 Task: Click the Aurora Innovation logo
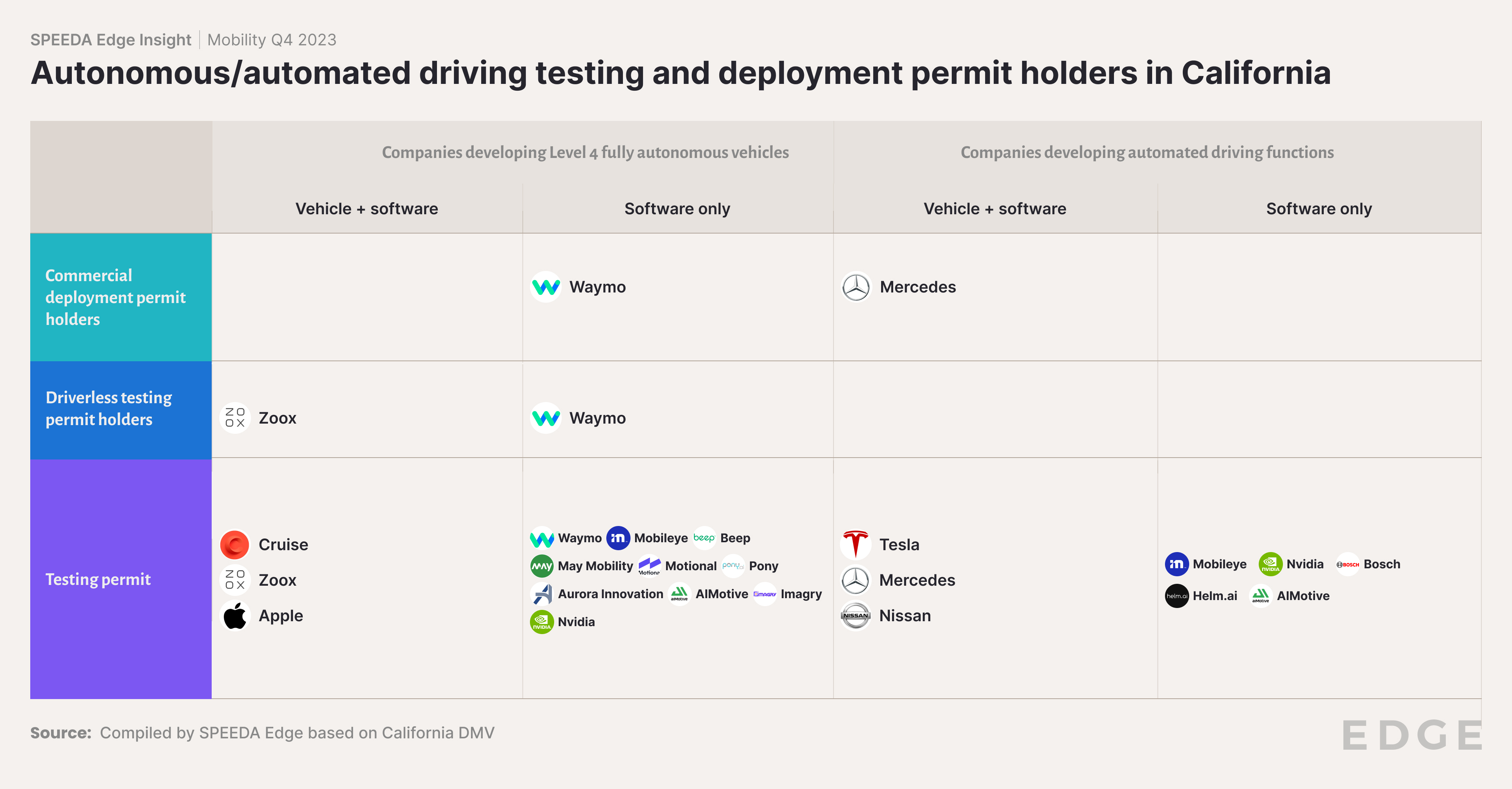542,594
